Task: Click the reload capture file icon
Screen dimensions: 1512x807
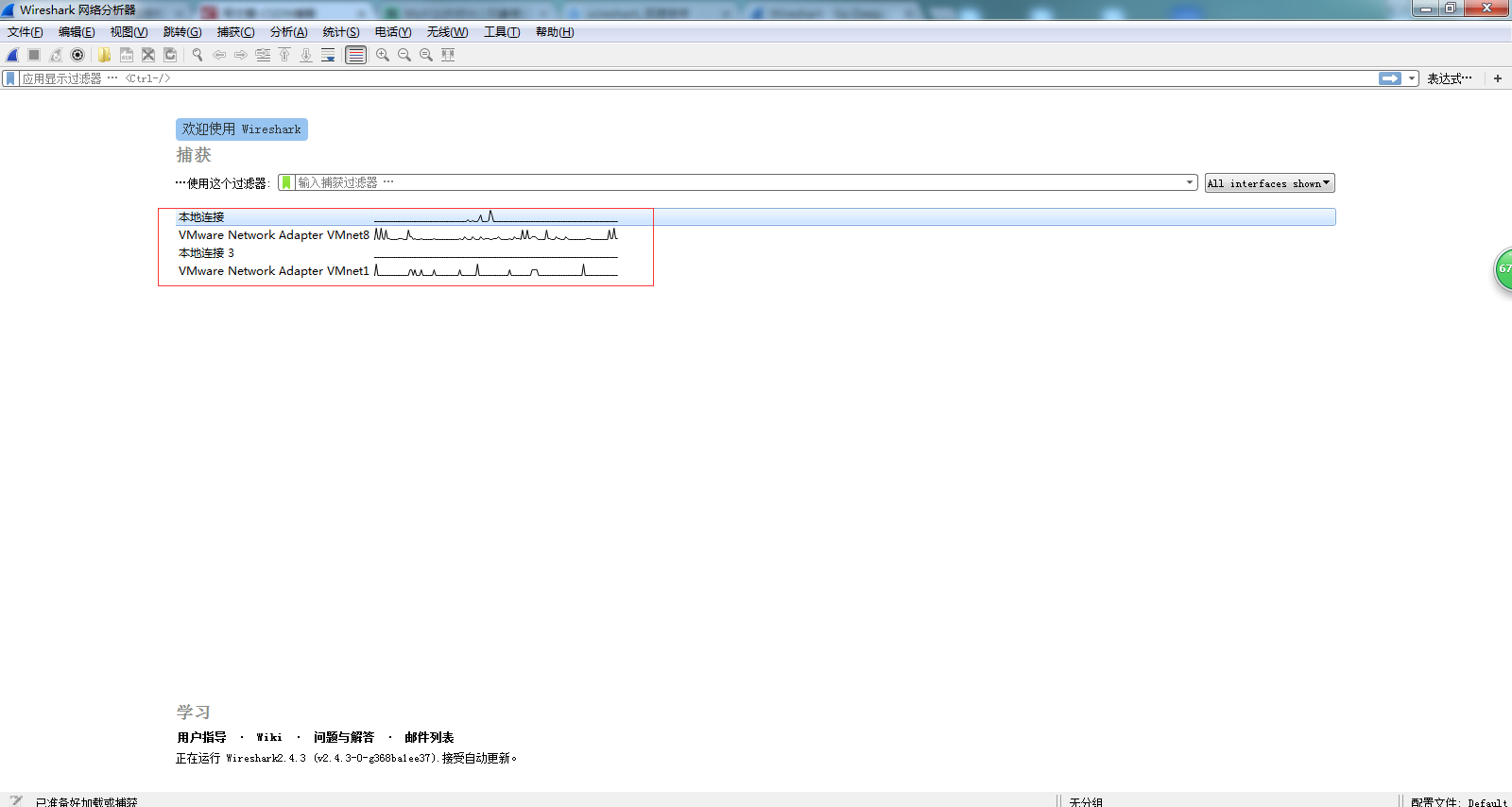Action: tap(170, 55)
